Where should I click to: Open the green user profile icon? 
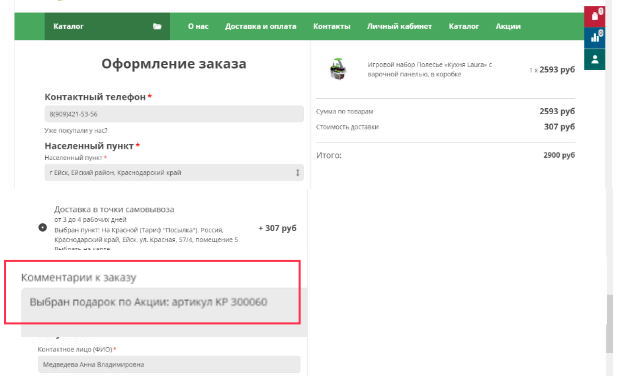(x=595, y=59)
